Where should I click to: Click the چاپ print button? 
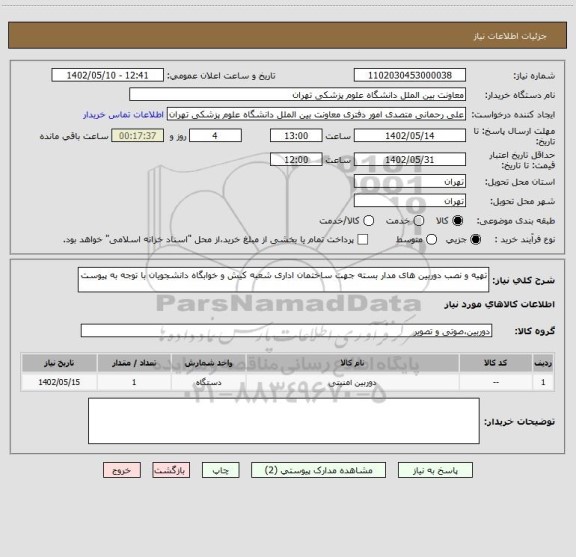click(x=220, y=470)
